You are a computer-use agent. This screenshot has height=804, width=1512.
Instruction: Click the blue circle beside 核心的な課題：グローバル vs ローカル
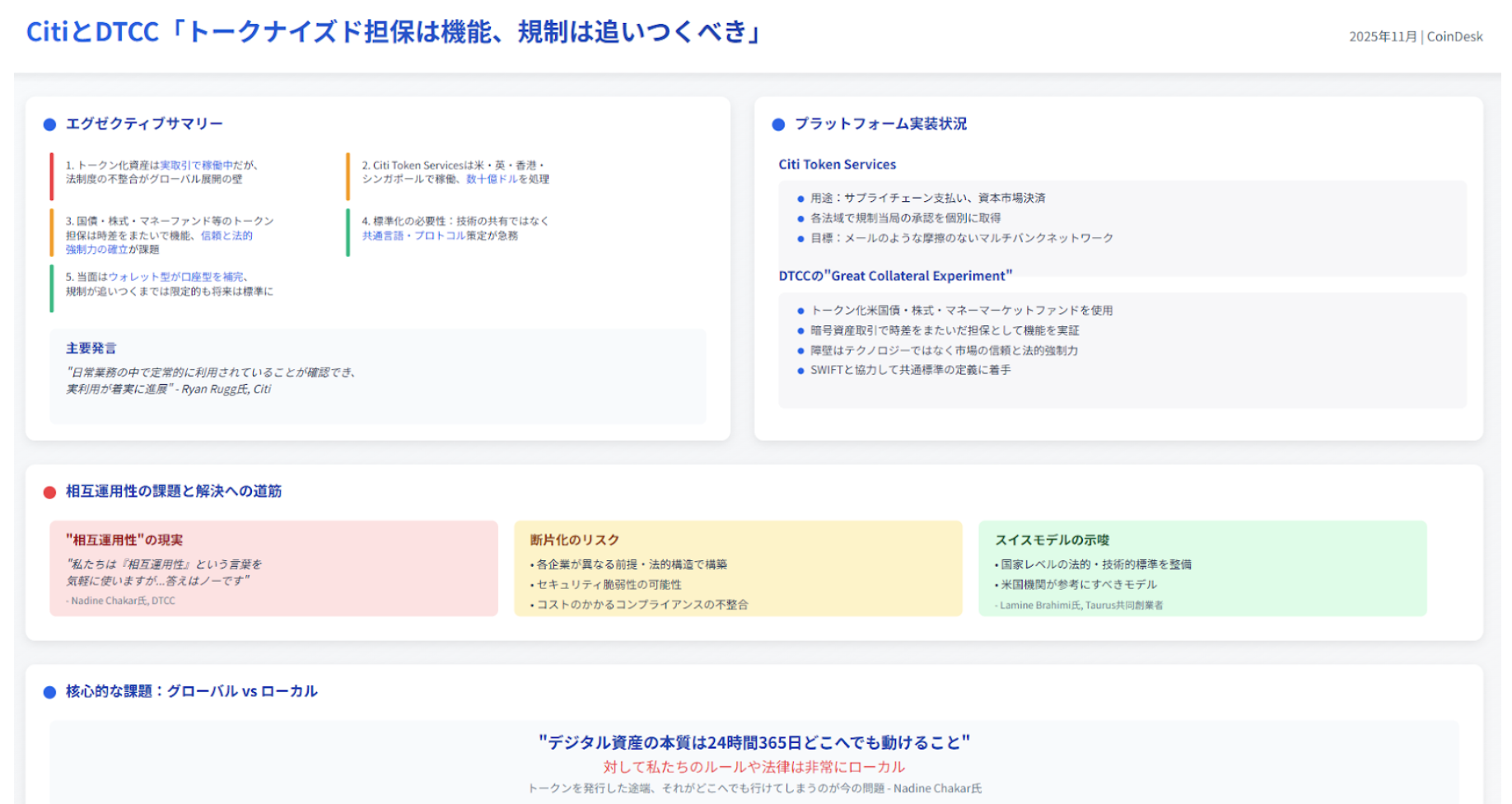[48, 692]
